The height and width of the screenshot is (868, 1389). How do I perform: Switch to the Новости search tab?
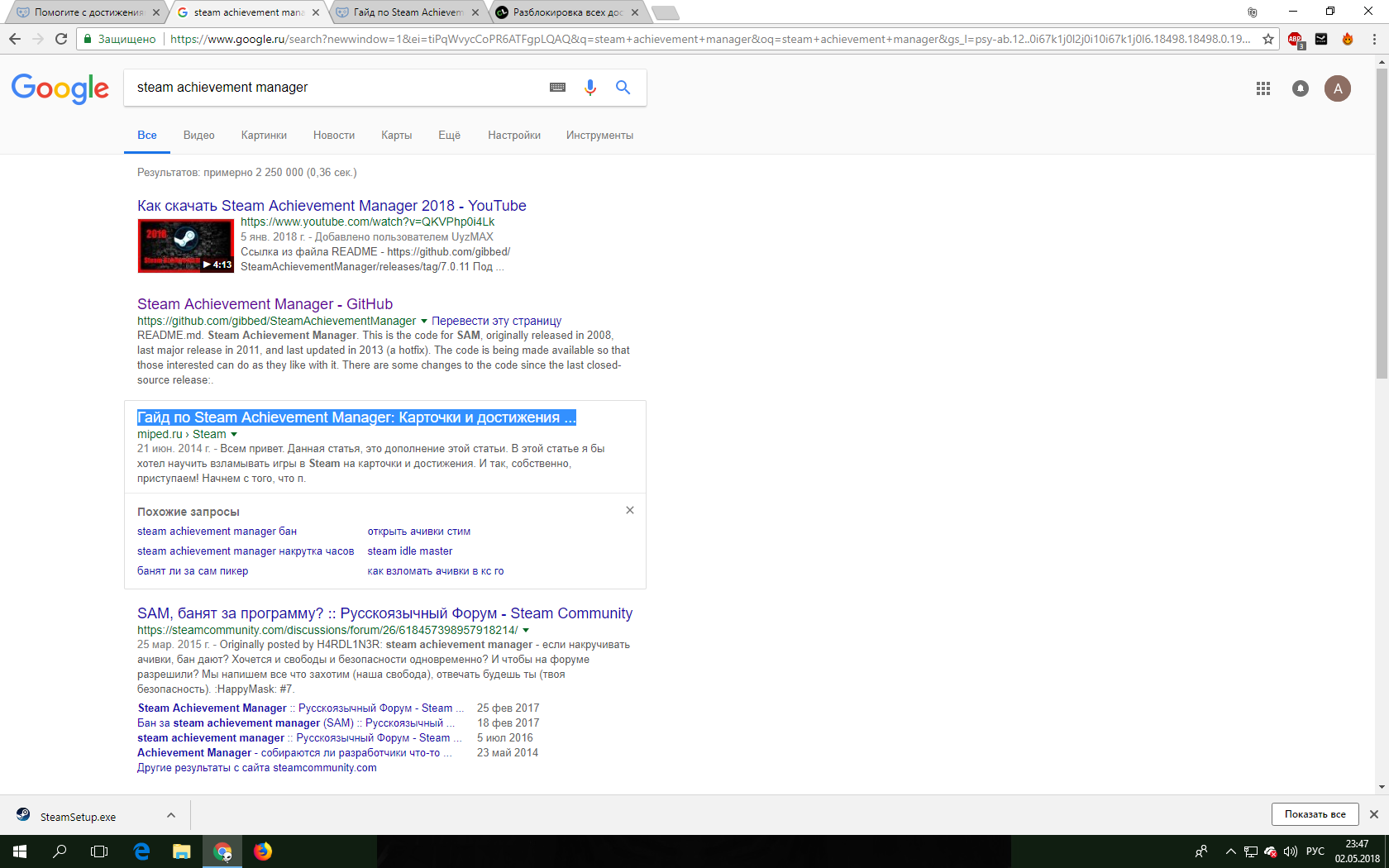pyautogui.click(x=334, y=135)
